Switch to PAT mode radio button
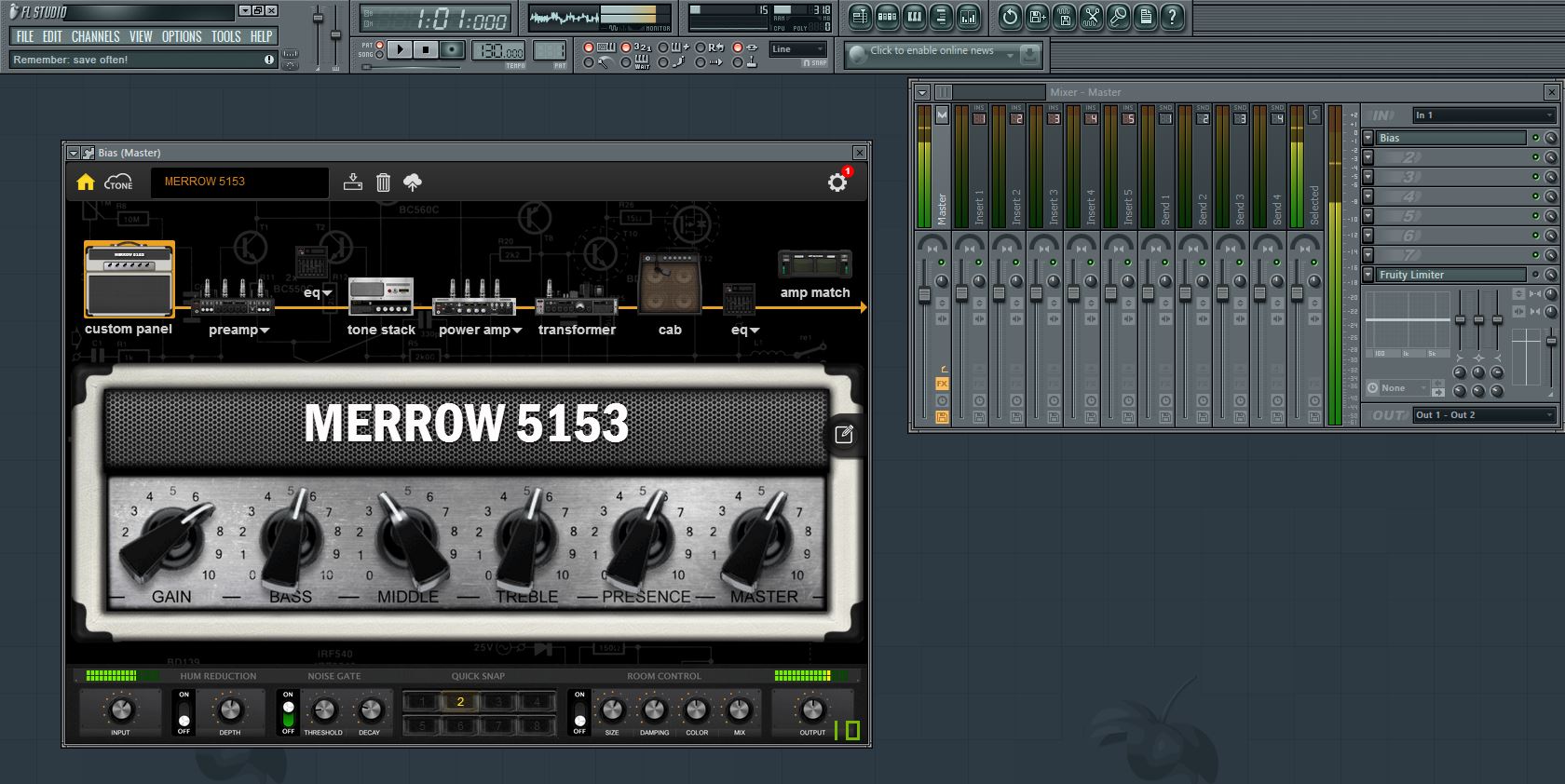 (x=380, y=44)
